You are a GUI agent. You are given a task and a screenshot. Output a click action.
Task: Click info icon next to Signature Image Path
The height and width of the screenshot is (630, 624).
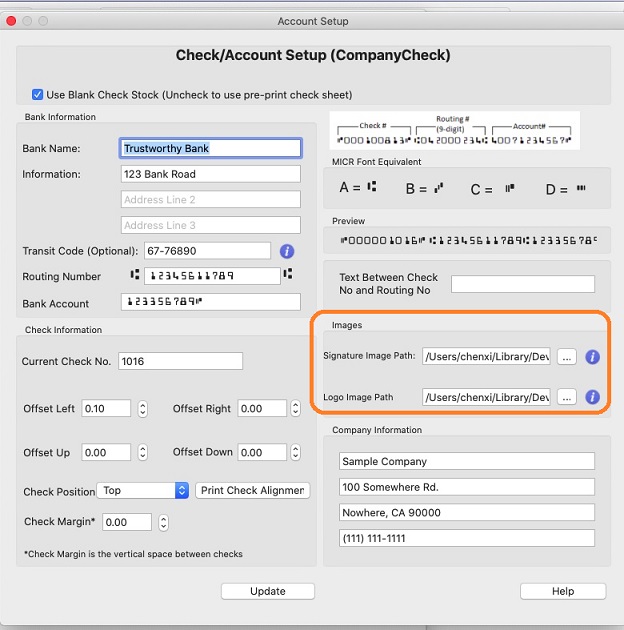[x=592, y=356]
